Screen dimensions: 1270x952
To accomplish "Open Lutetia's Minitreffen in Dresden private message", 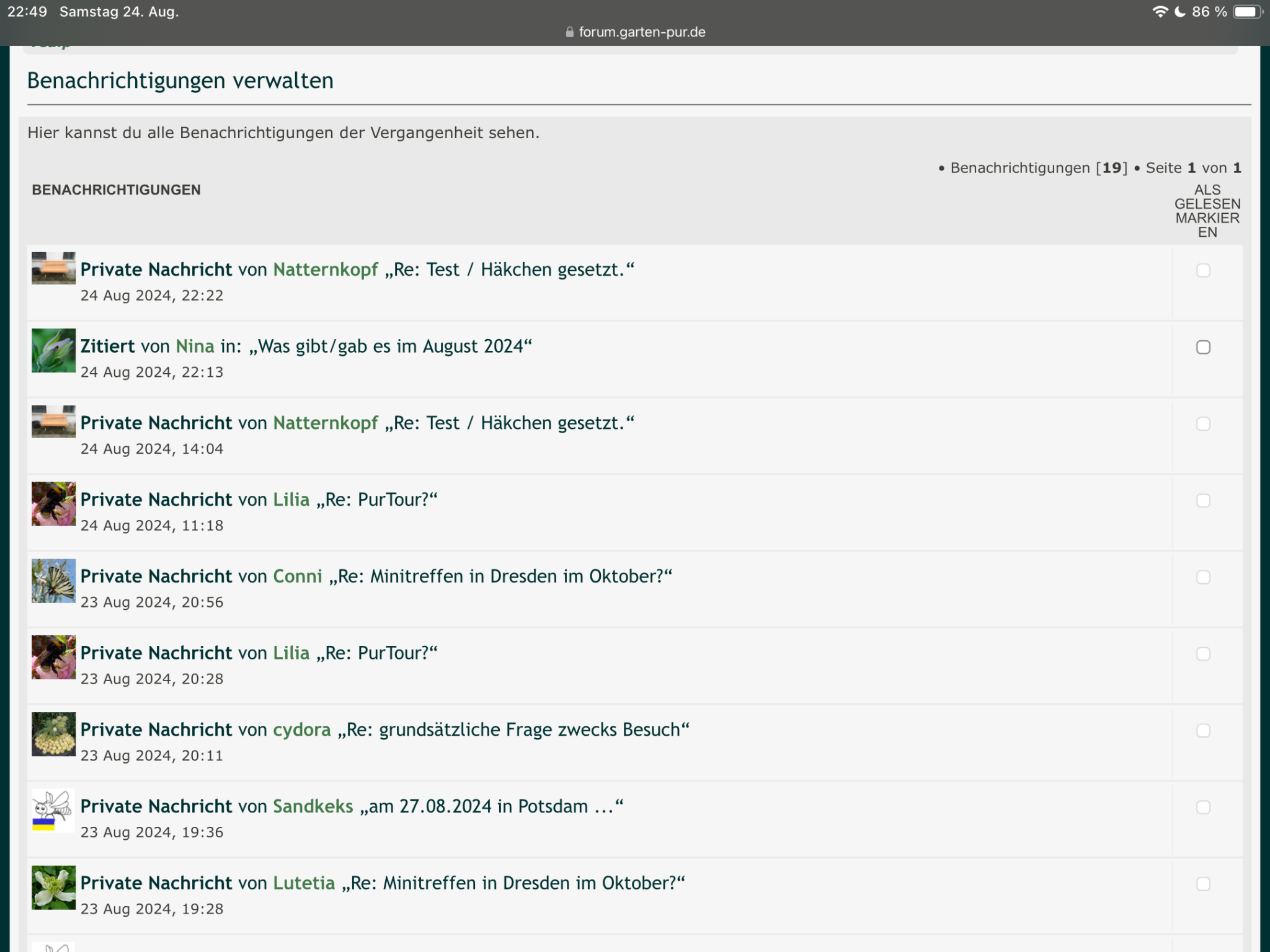I will tap(513, 883).
